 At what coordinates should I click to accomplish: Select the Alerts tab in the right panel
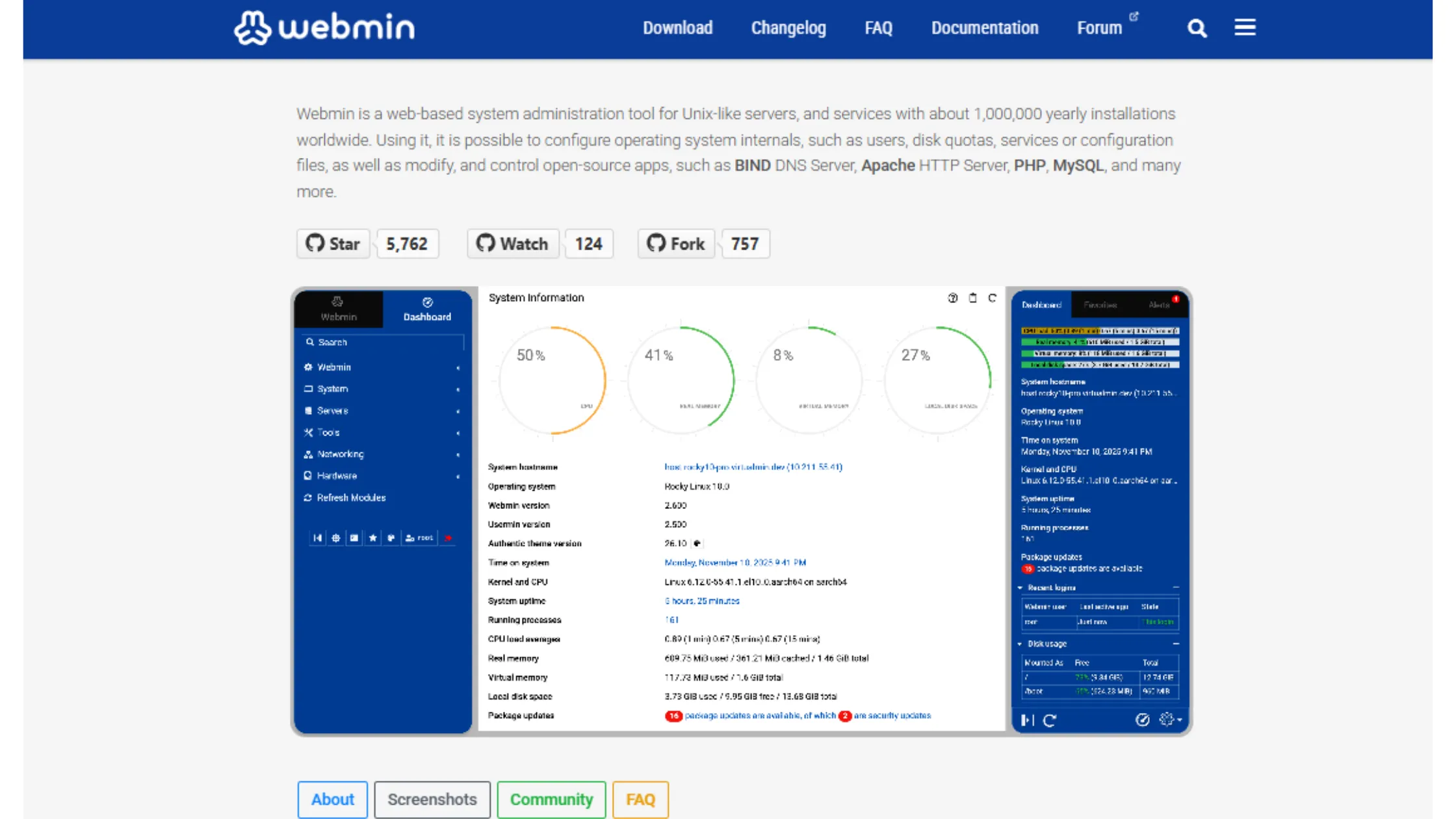(x=1159, y=305)
